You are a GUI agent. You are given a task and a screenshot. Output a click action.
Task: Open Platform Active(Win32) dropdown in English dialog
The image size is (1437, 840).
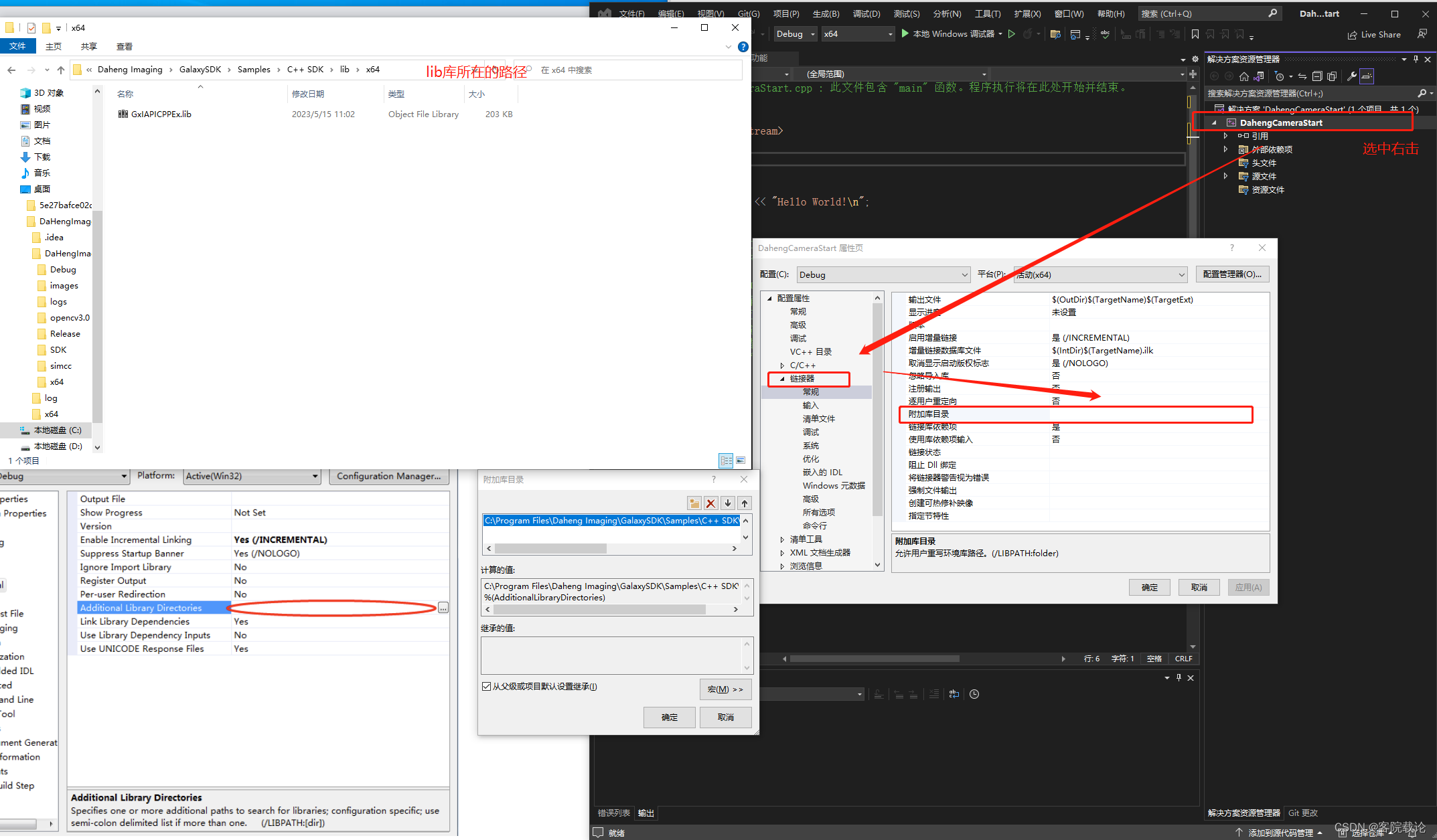tap(252, 476)
